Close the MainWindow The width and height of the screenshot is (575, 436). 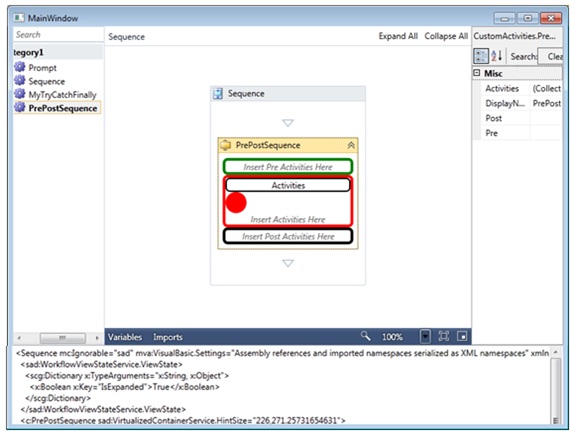click(x=551, y=18)
